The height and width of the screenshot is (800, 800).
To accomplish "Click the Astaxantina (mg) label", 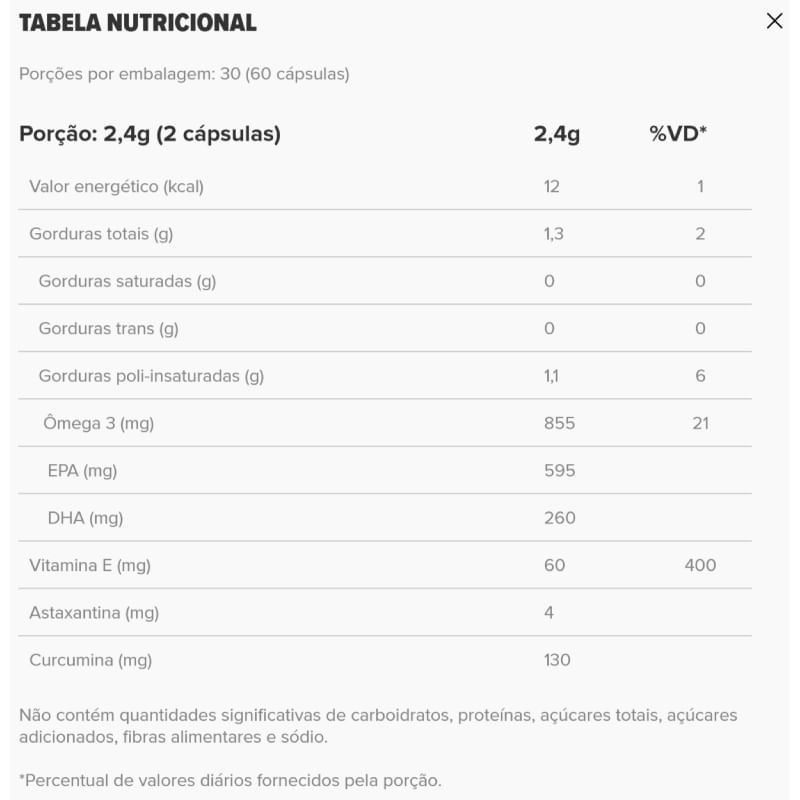I will pos(94,612).
